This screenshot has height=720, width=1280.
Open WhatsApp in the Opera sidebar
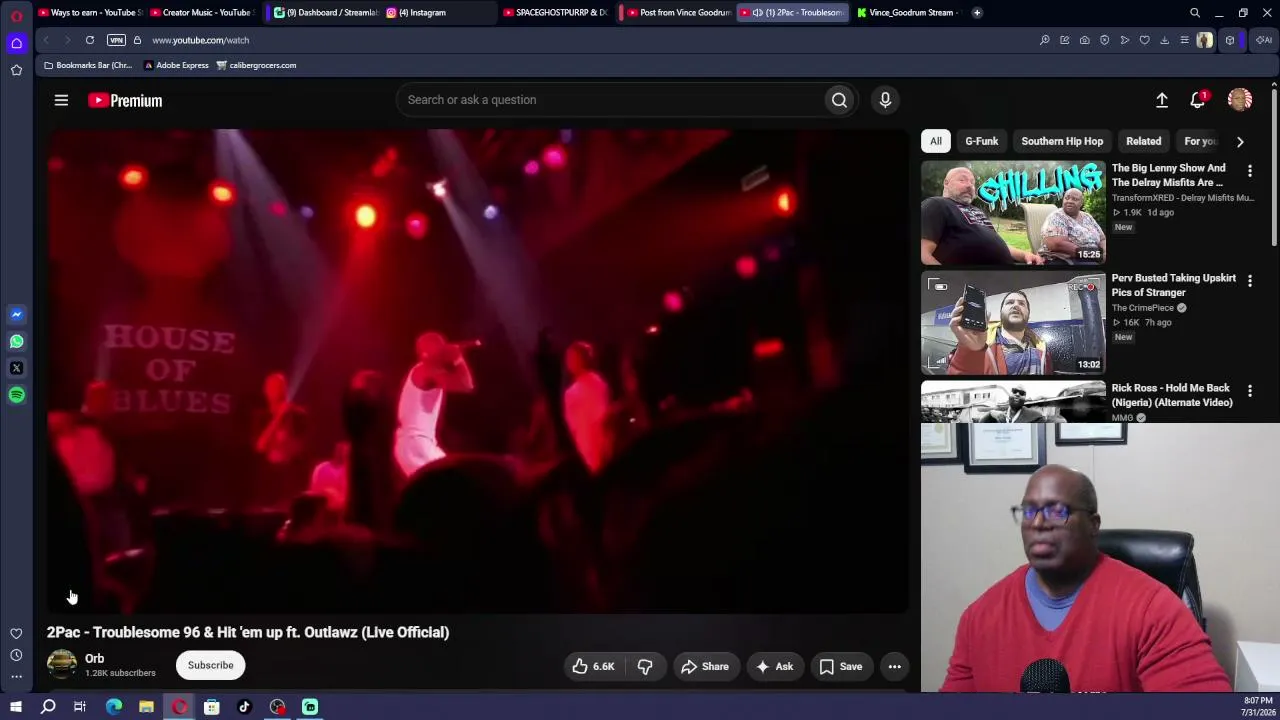coord(16,341)
